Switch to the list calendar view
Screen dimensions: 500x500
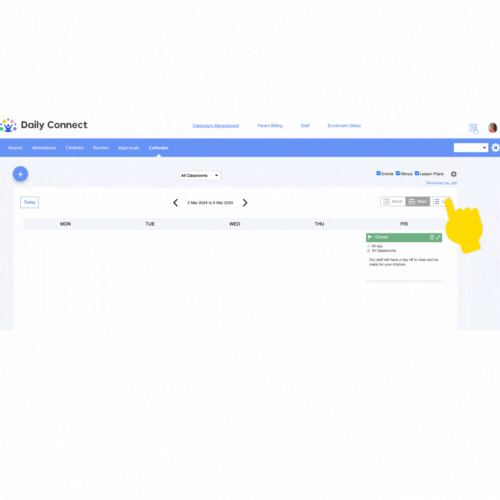439,202
